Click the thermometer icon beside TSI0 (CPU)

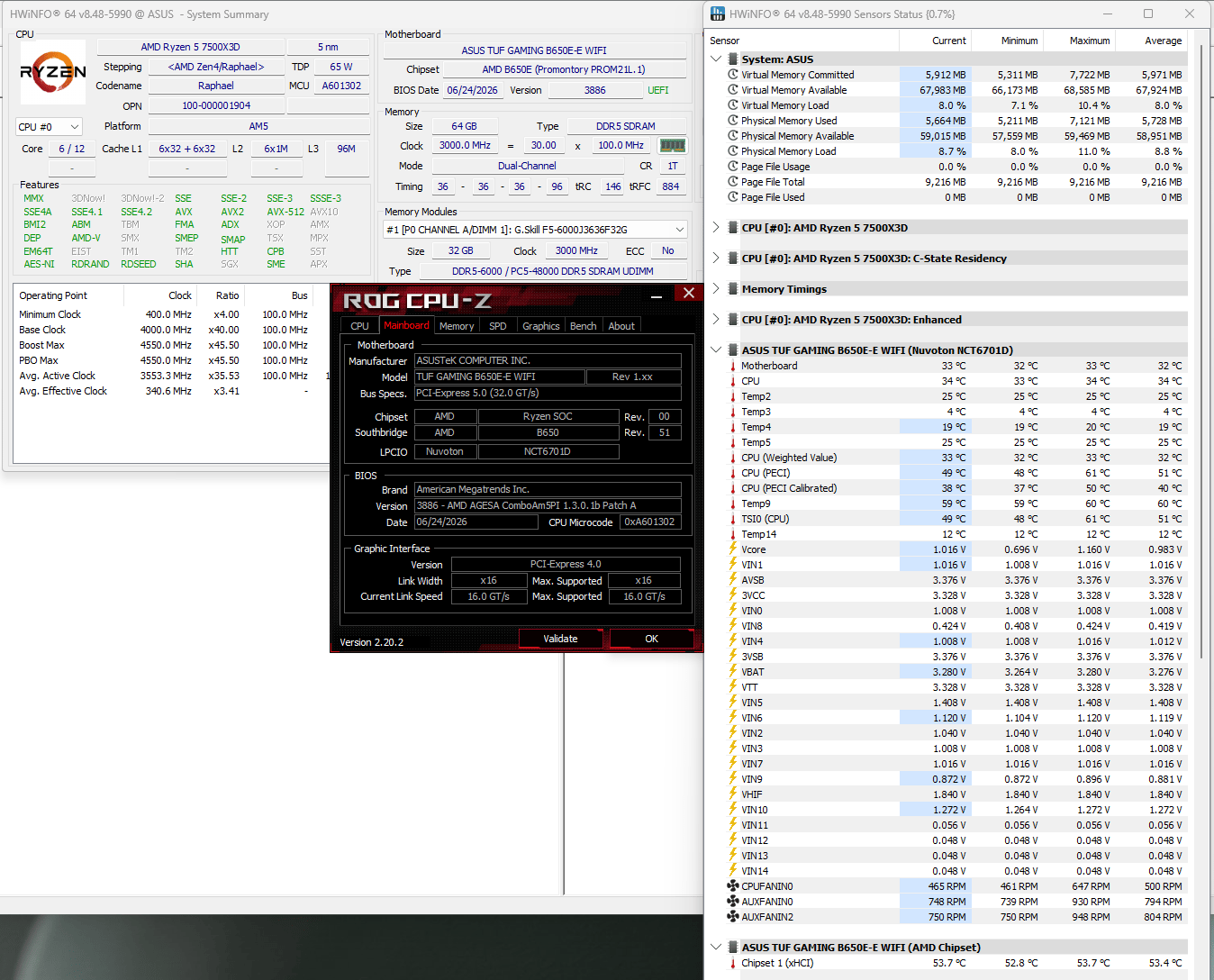coord(733,519)
